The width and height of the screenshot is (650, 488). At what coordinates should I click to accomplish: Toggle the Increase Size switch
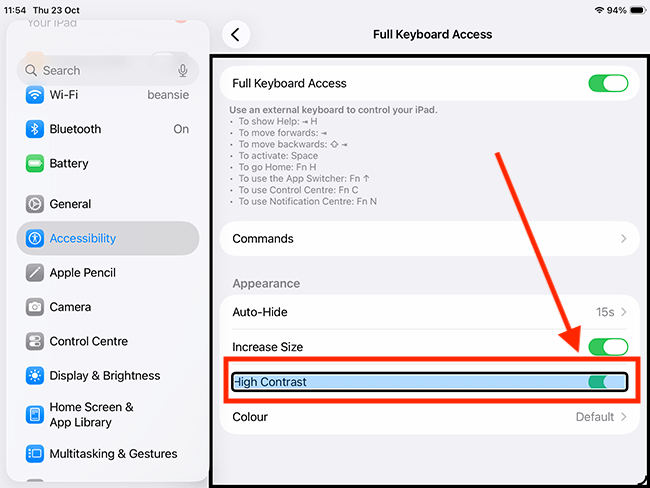(608, 347)
